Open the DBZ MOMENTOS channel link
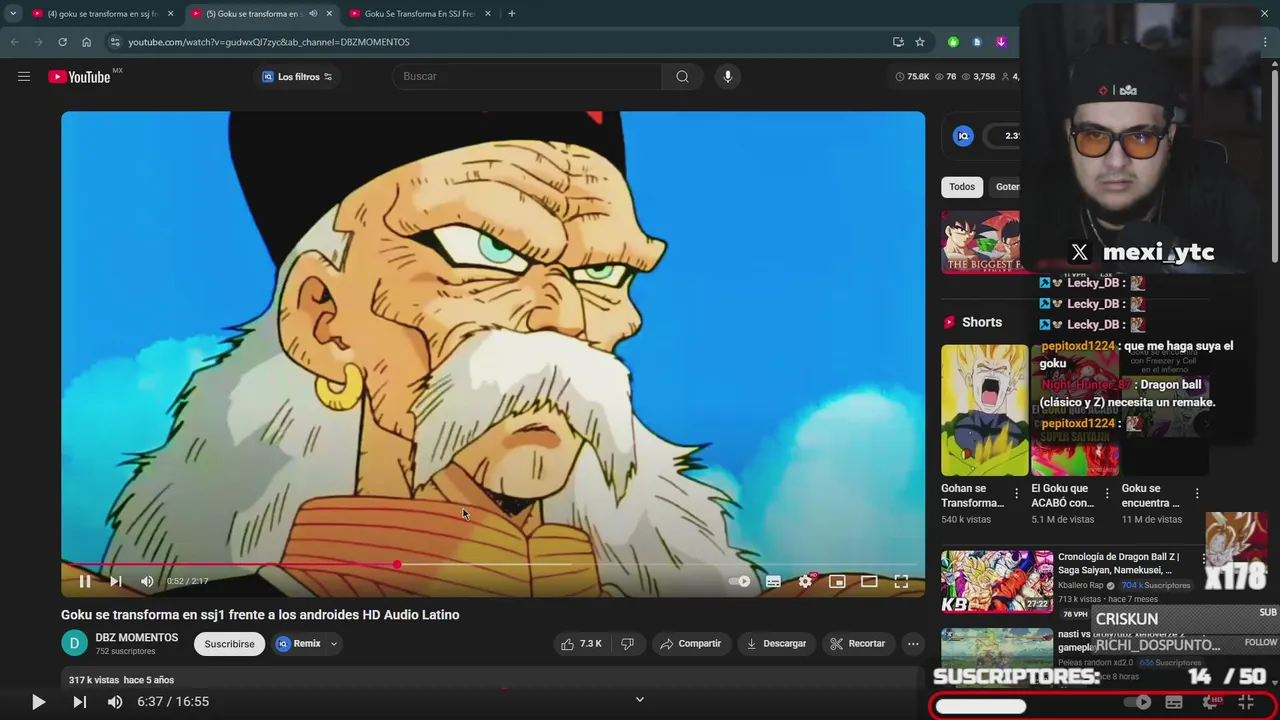 pyautogui.click(x=137, y=638)
